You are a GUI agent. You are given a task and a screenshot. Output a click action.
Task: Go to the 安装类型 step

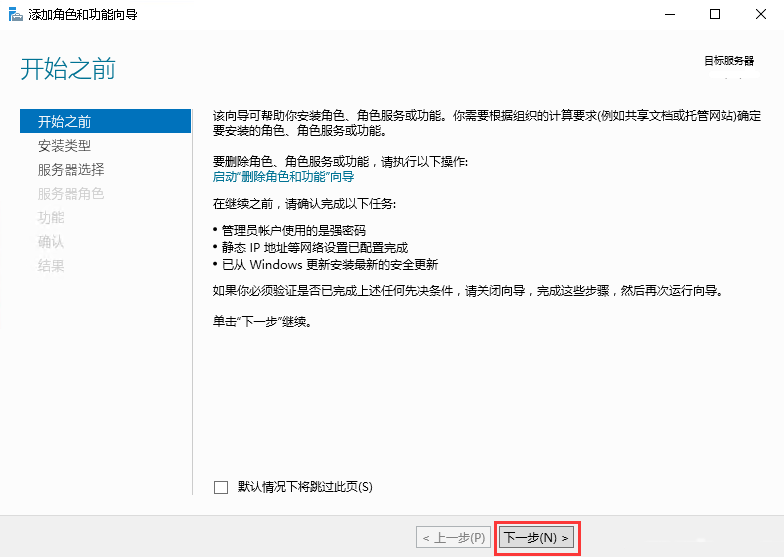click(x=64, y=146)
